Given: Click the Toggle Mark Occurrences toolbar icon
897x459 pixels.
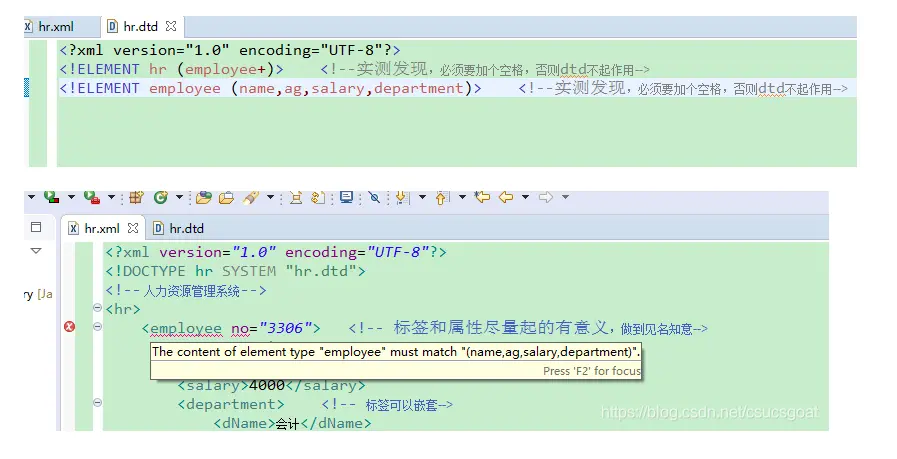Looking at the screenshot, I should [x=296, y=197].
